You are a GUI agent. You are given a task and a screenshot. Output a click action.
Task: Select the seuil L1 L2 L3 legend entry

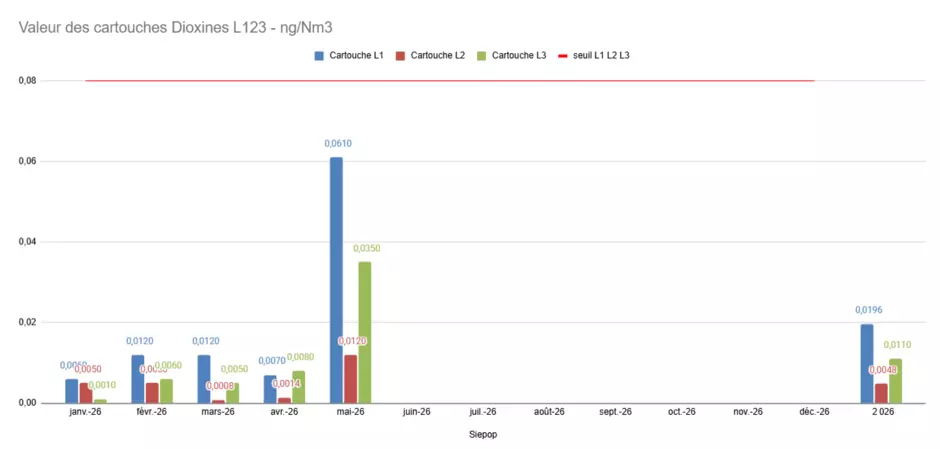[593, 56]
